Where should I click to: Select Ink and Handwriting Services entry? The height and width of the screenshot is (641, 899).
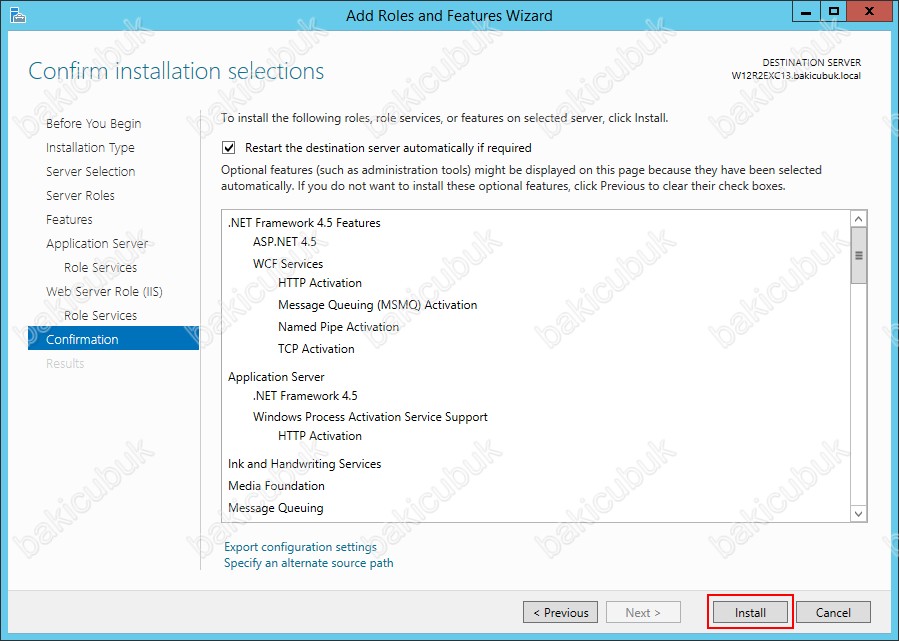pos(304,464)
